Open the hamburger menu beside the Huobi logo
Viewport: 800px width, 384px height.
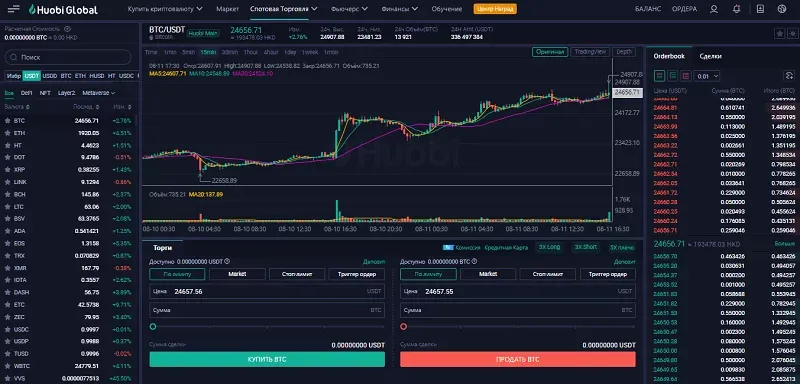pyautogui.click(x=14, y=9)
